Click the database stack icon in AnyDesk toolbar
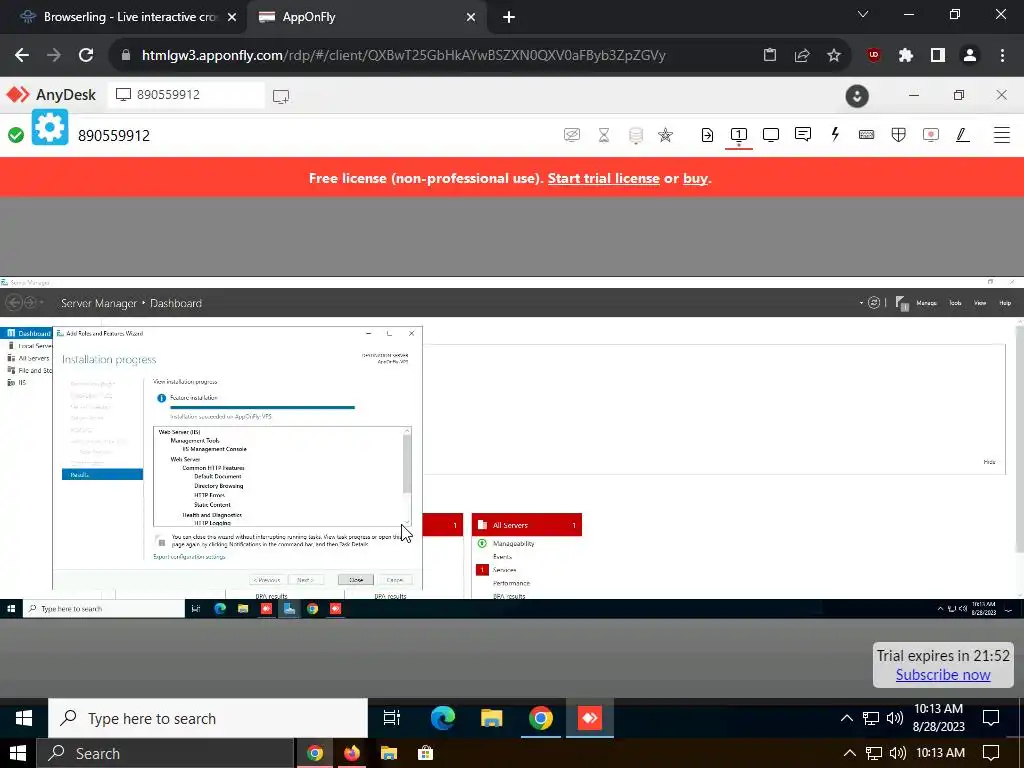Image resolution: width=1024 pixels, height=768 pixels. (x=635, y=135)
